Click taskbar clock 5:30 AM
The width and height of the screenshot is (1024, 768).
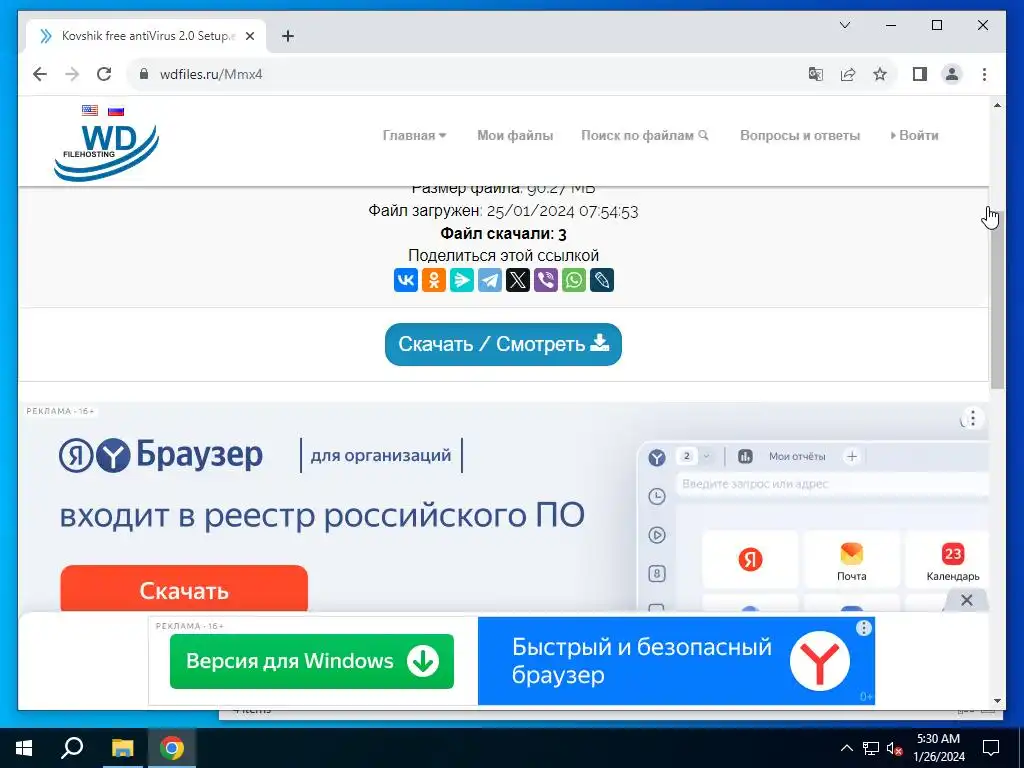click(x=938, y=748)
